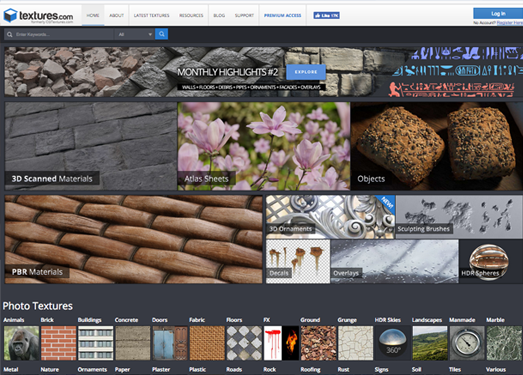This screenshot has height=375, width=523.
Task: Open the Home menu tab
Action: [x=93, y=15]
